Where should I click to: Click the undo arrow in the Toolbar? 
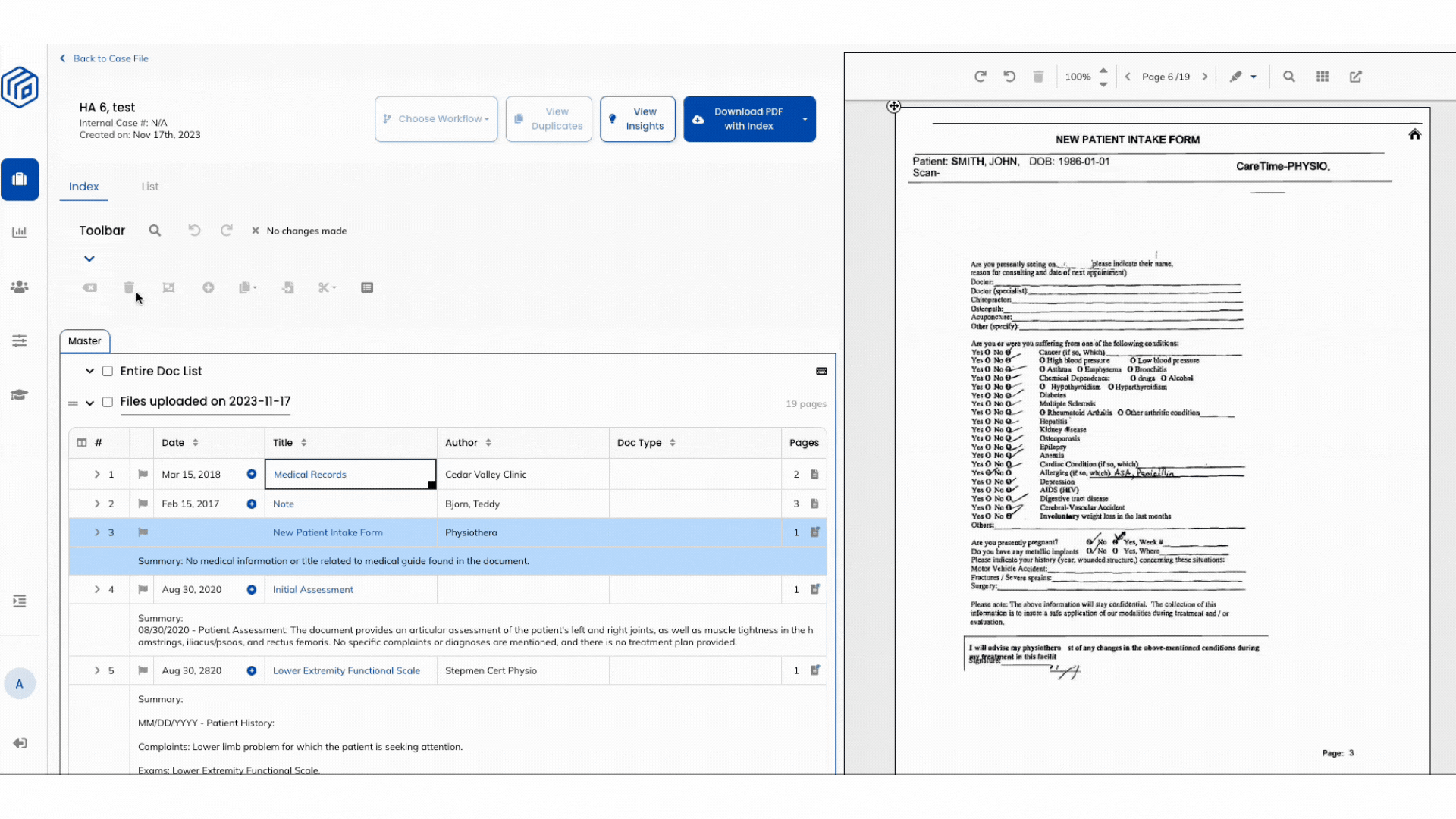[x=194, y=230]
